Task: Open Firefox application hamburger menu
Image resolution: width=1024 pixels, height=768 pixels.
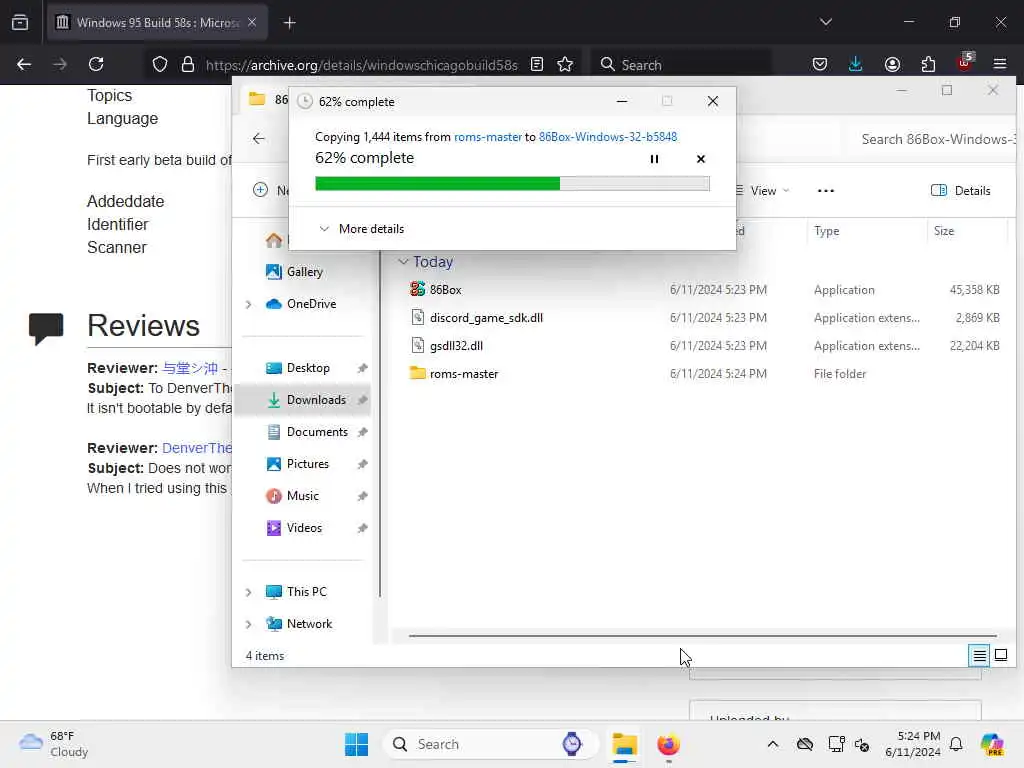Action: click(x=1000, y=64)
